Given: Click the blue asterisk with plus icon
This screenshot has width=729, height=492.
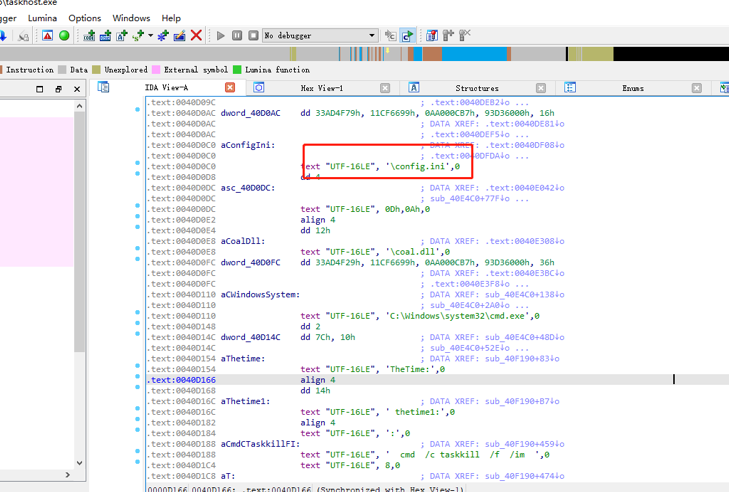Looking at the screenshot, I should [163, 35].
